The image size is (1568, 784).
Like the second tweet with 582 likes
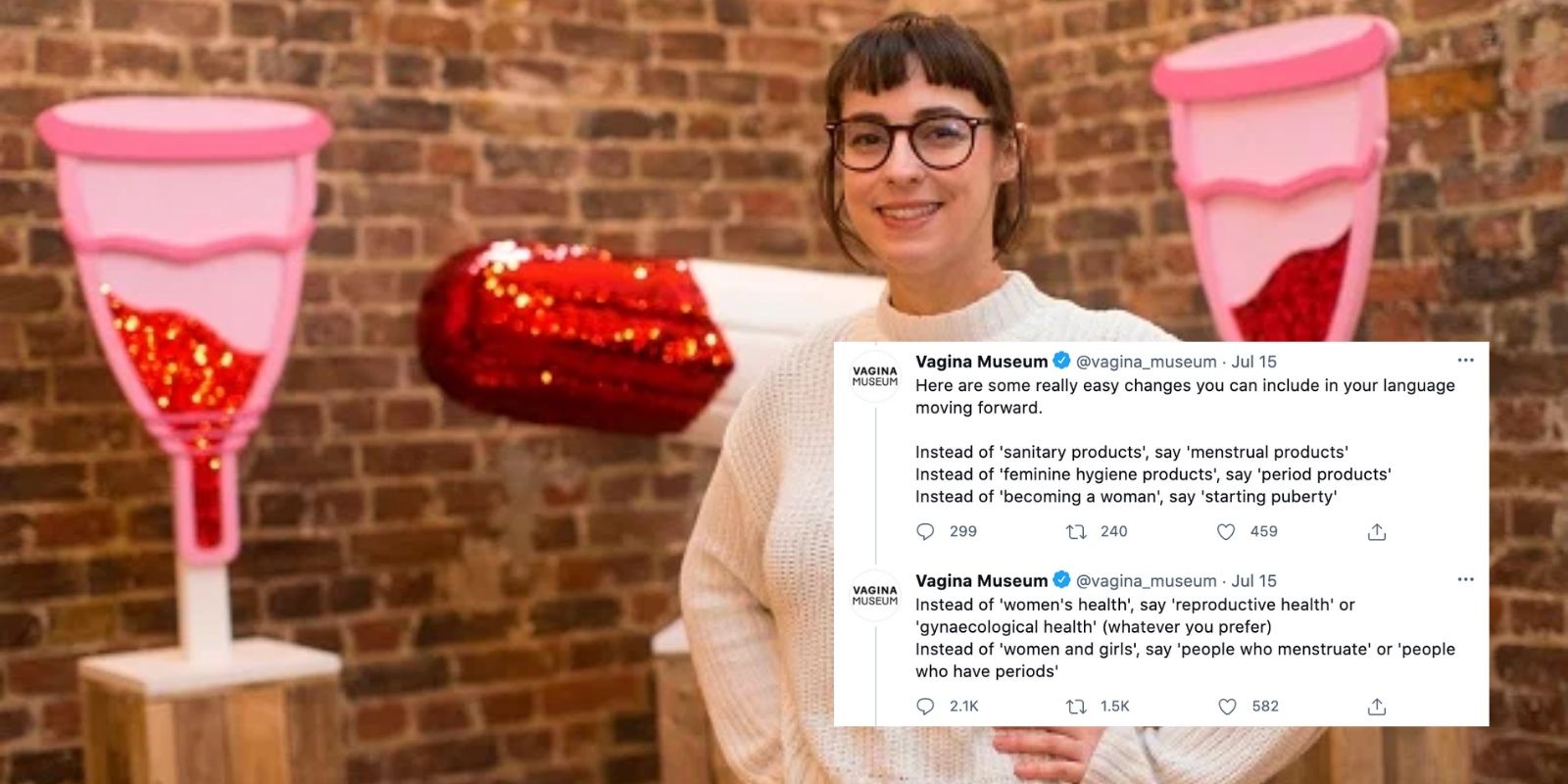pos(1227,707)
